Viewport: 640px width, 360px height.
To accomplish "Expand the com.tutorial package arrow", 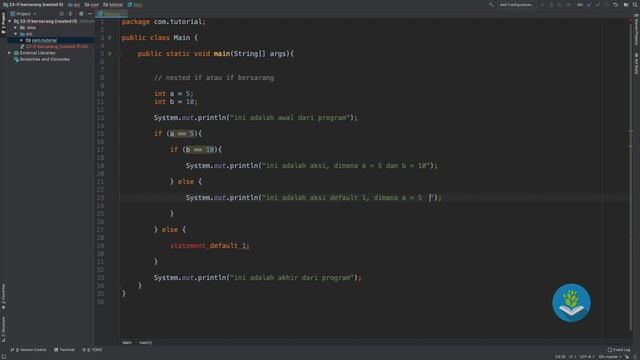I will (x=22, y=40).
